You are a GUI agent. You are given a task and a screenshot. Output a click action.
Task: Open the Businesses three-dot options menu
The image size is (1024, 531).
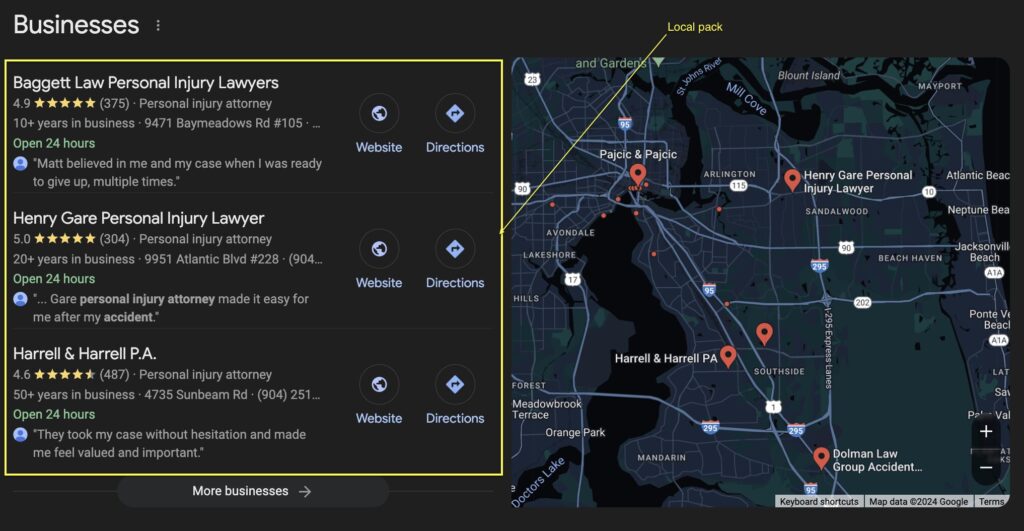click(158, 25)
